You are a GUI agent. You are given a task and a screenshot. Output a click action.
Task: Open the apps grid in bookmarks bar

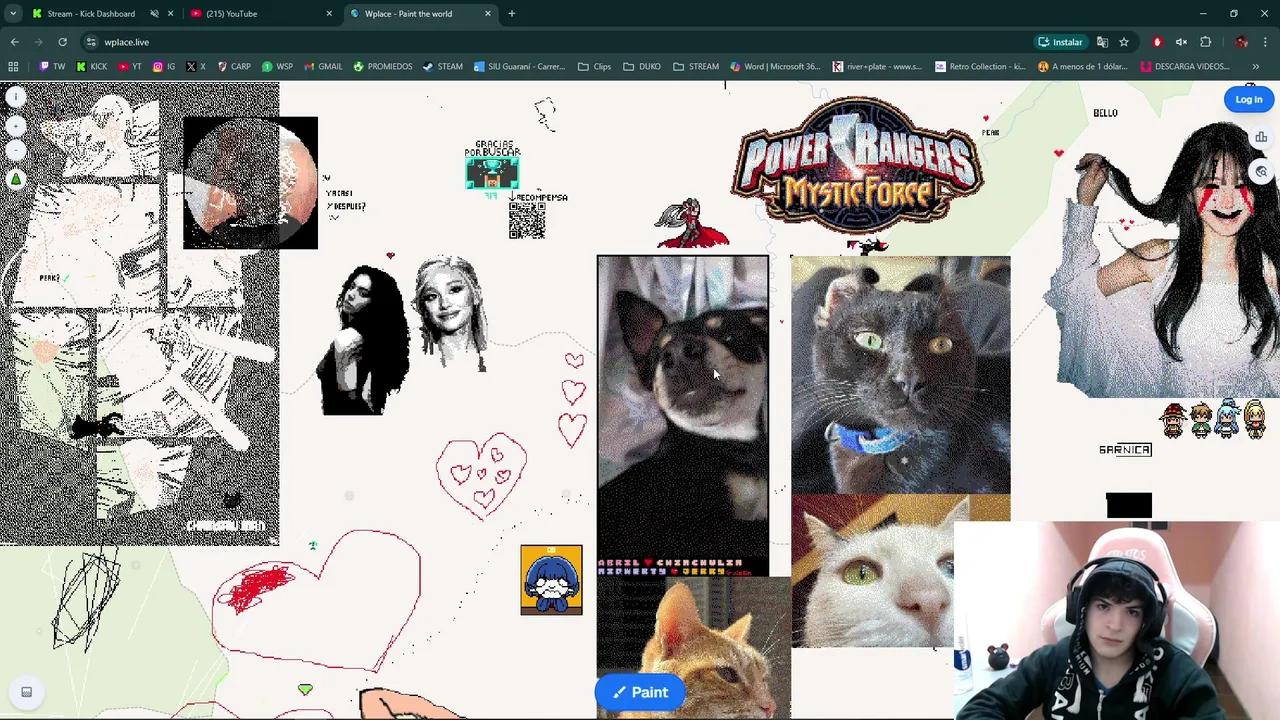coord(13,67)
